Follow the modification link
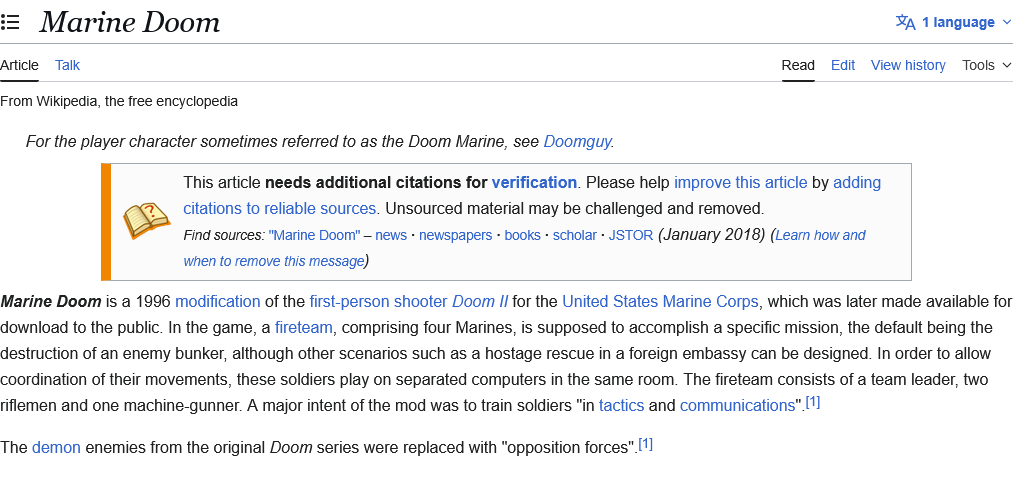The image size is (1013, 481). click(218, 302)
